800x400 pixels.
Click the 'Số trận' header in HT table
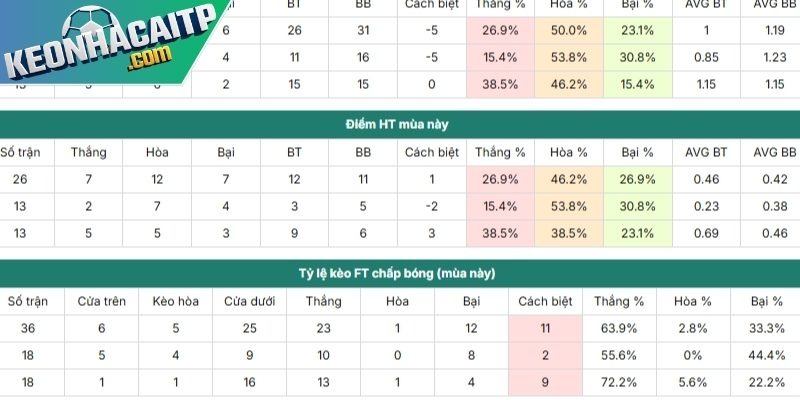click(20, 153)
